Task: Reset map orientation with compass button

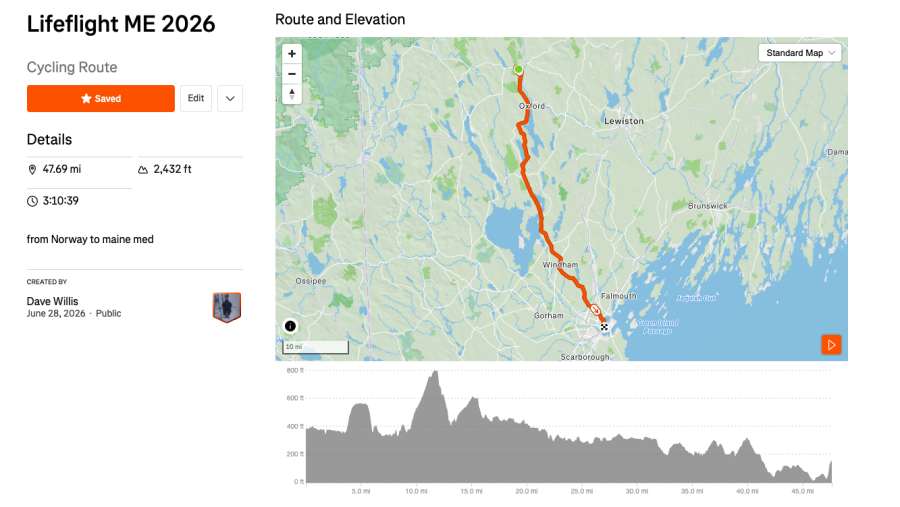Action: [x=292, y=94]
